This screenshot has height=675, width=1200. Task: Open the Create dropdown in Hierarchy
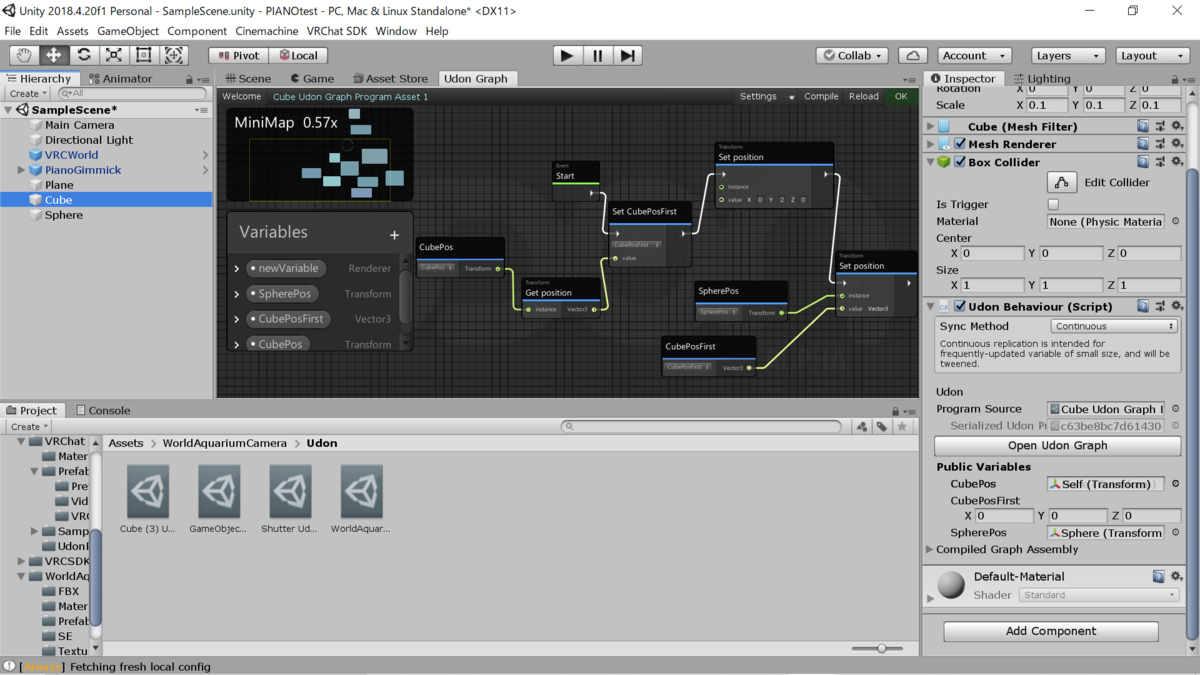tap(27, 93)
